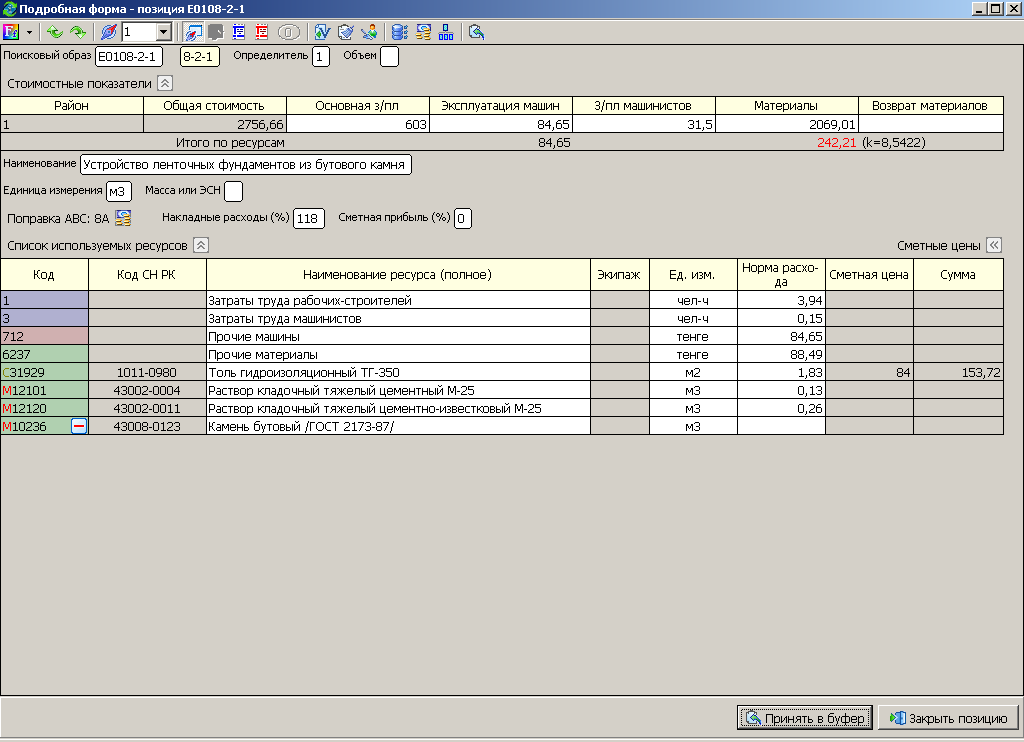The width and height of the screenshot is (1024, 742).
Task: Click the coins stack toolbar icon
Action: click(x=423, y=31)
